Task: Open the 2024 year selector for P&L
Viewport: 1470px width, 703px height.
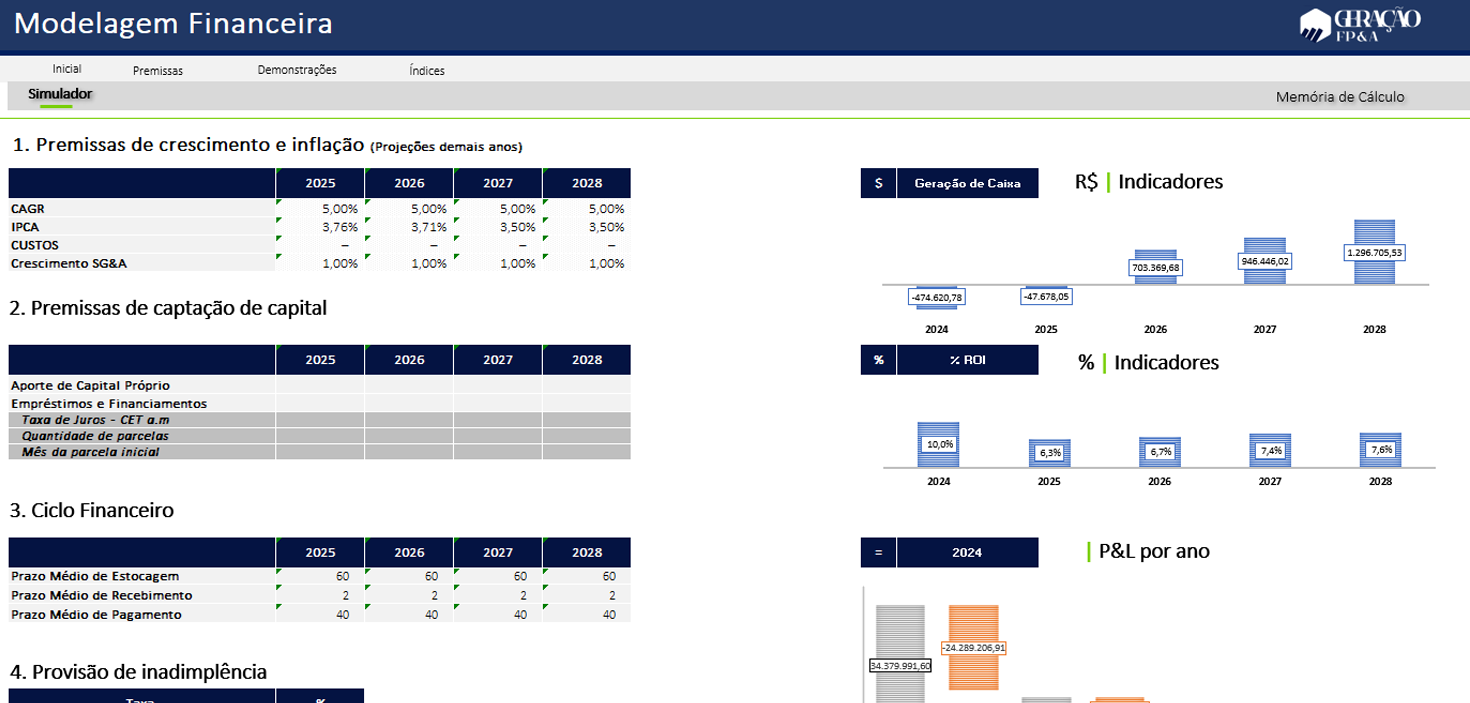Action: pos(967,552)
